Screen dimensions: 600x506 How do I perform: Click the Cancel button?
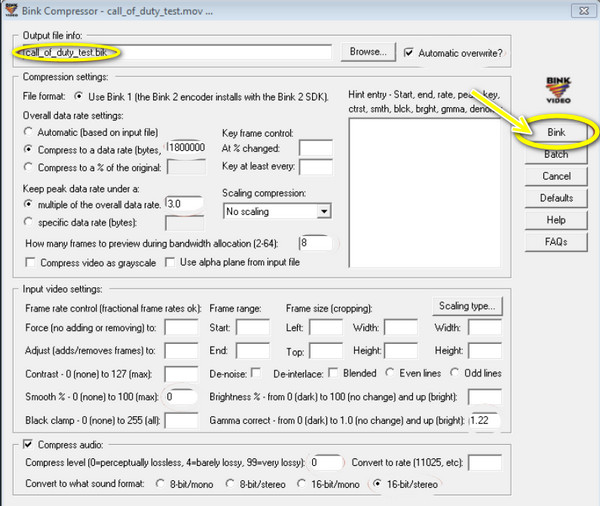click(x=556, y=176)
